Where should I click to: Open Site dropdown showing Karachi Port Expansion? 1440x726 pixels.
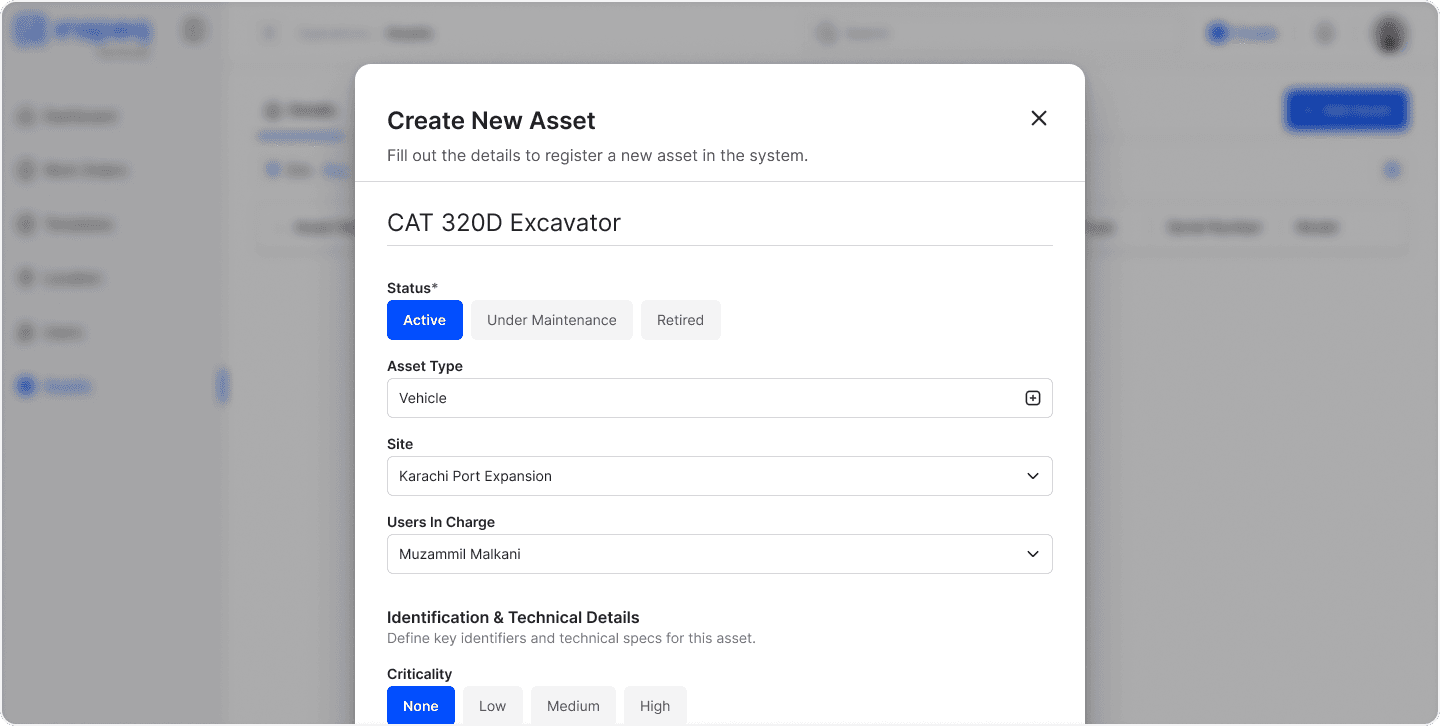[720, 476]
